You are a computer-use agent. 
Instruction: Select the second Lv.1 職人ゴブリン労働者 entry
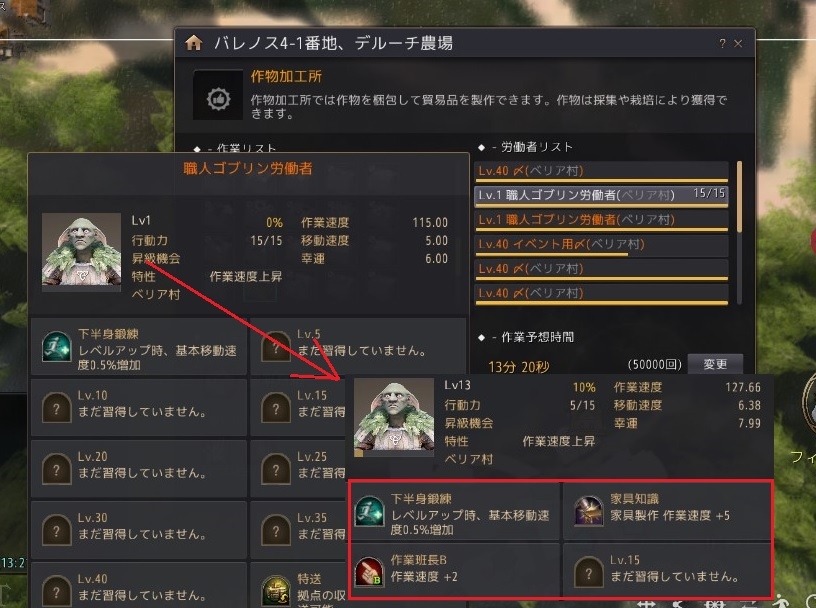[x=601, y=220]
